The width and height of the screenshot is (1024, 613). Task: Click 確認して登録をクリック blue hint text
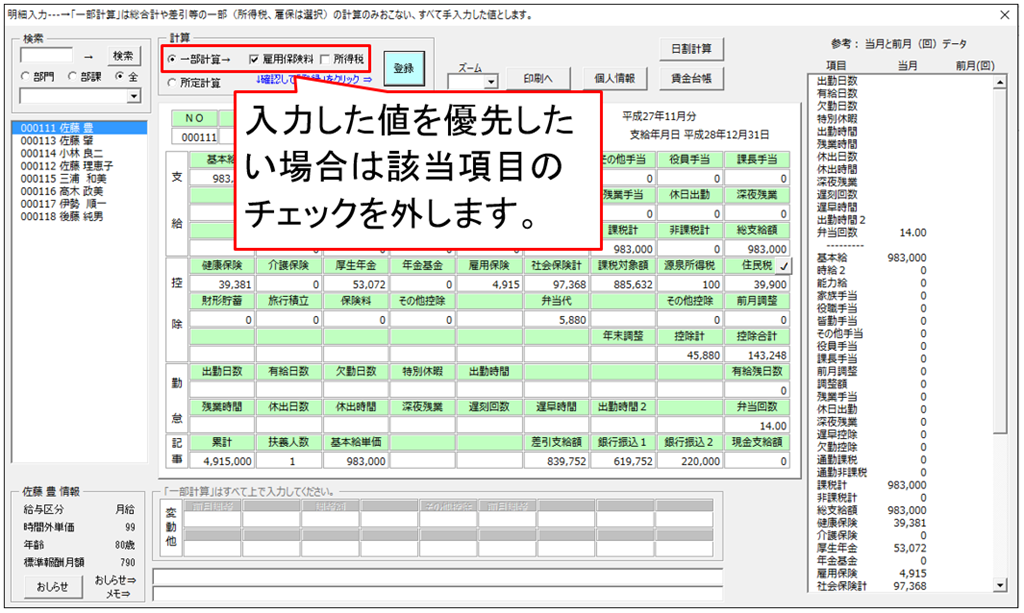[314, 80]
